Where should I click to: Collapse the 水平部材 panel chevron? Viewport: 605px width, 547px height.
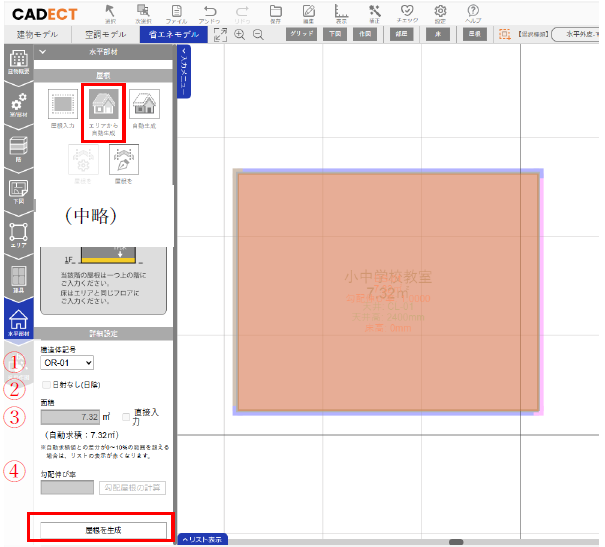[x=43, y=49]
